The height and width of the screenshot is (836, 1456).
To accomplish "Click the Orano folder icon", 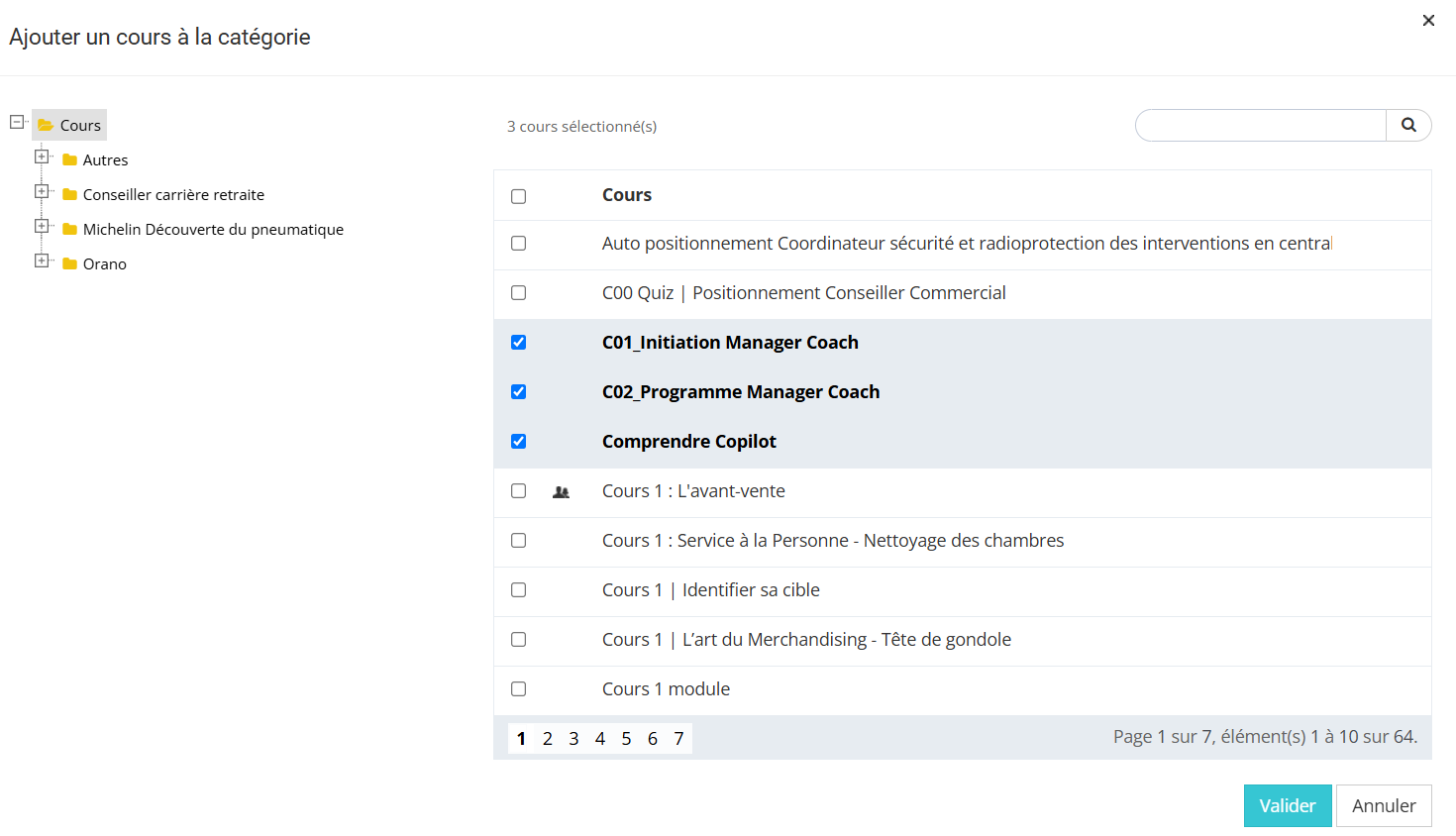I will [x=70, y=264].
